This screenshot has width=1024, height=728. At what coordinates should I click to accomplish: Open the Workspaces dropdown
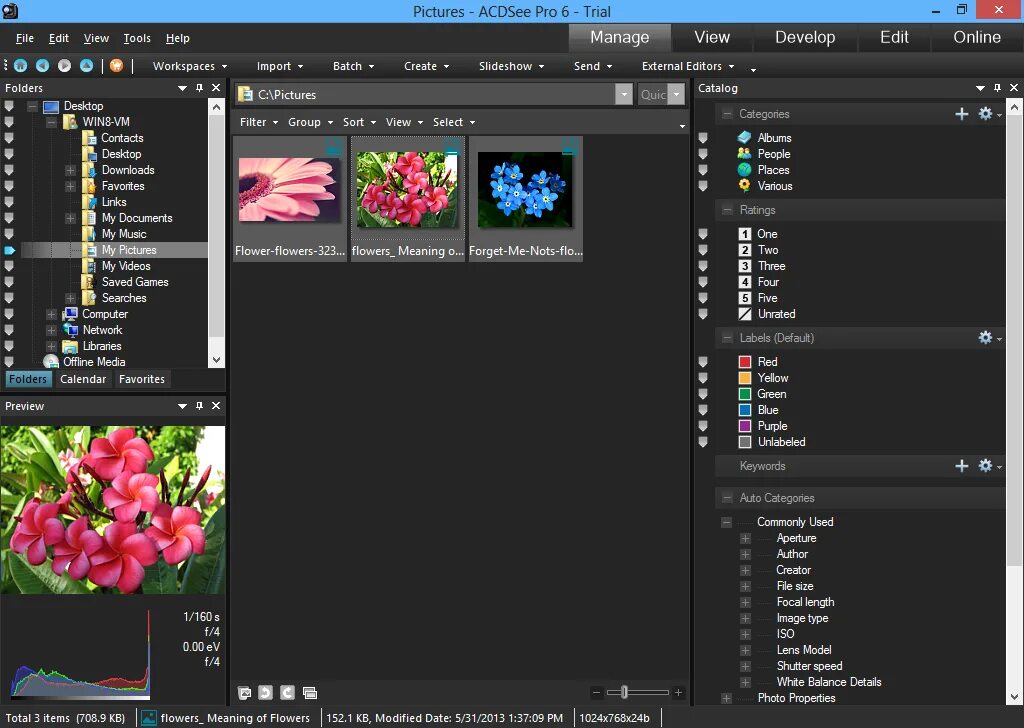[x=190, y=66]
